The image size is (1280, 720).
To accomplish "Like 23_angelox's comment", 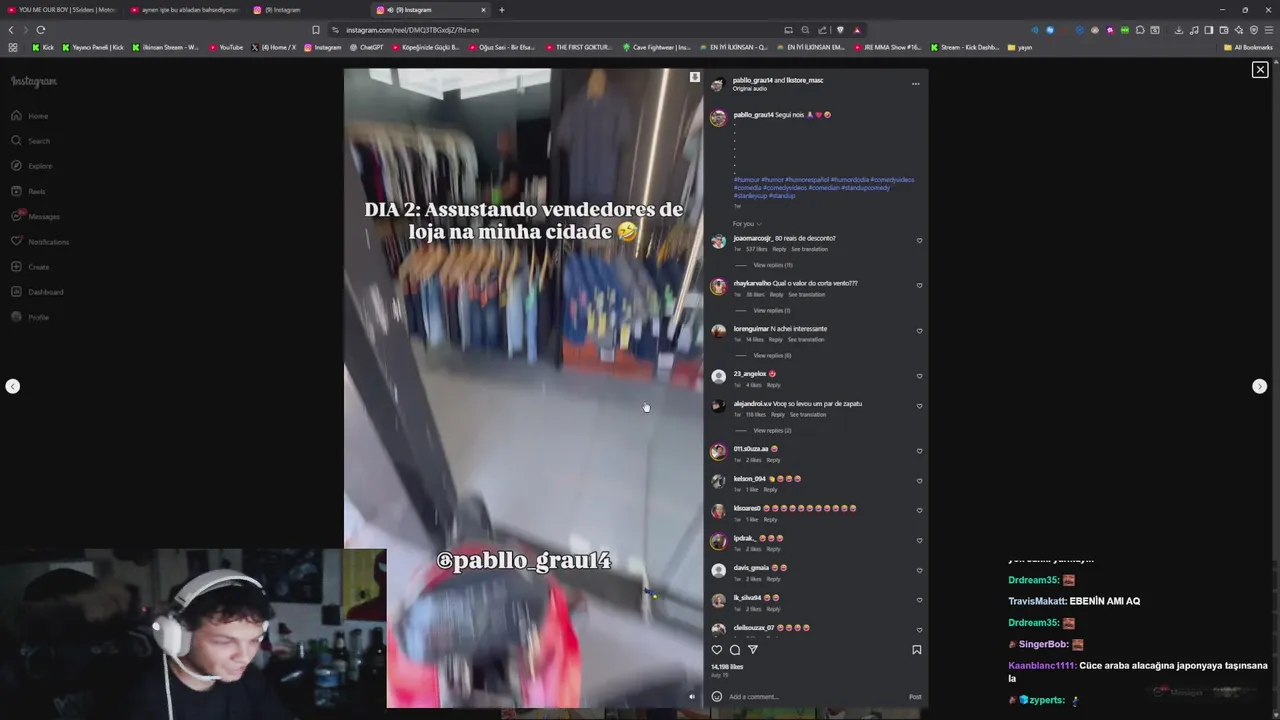I will point(919,377).
